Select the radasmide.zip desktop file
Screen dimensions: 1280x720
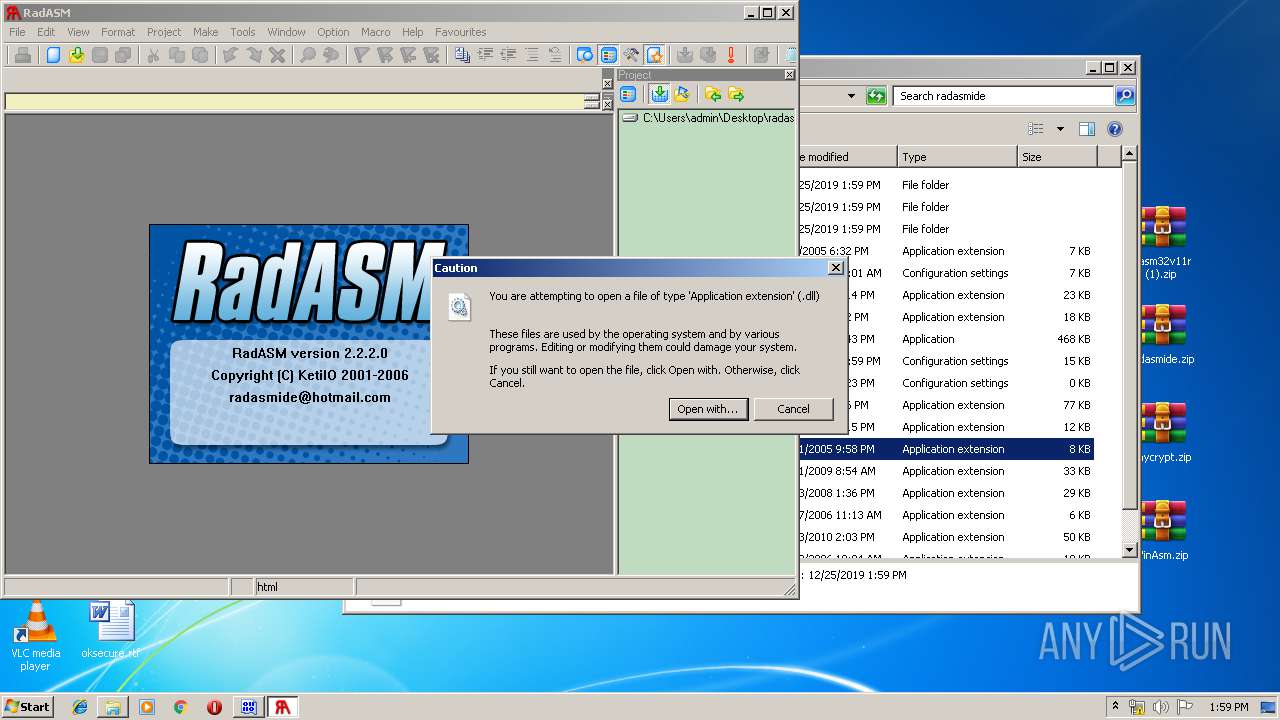pos(1163,335)
